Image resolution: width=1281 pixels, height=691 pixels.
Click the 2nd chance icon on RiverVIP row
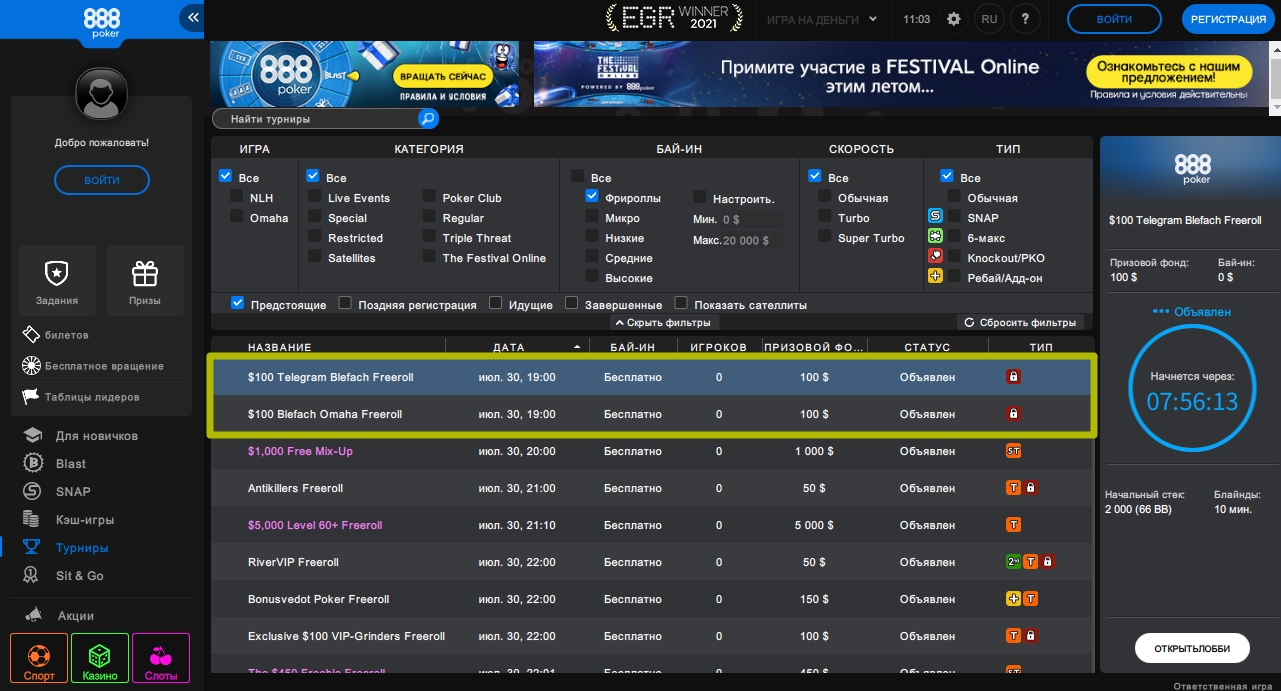coord(1013,562)
